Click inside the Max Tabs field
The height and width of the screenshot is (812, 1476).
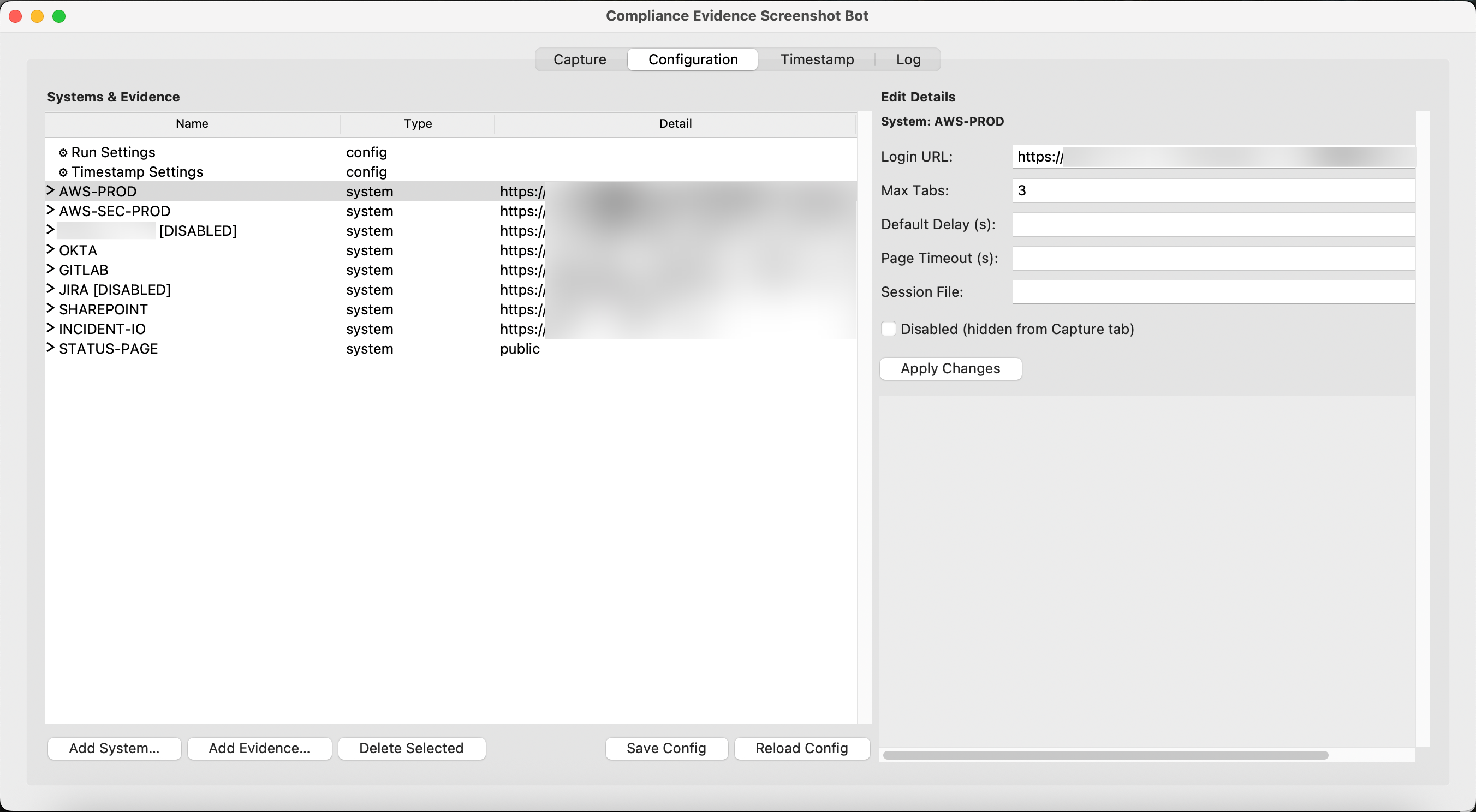tap(1203, 190)
